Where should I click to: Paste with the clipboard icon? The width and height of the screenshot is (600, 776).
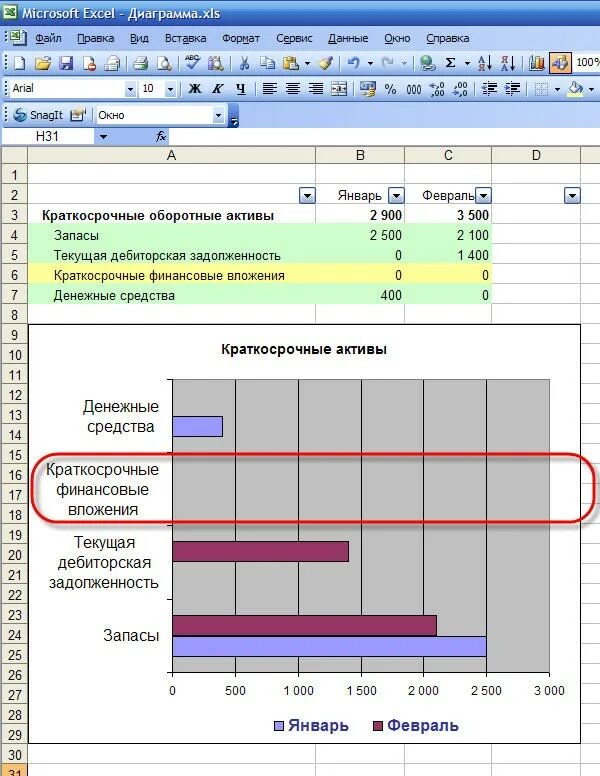pos(291,63)
